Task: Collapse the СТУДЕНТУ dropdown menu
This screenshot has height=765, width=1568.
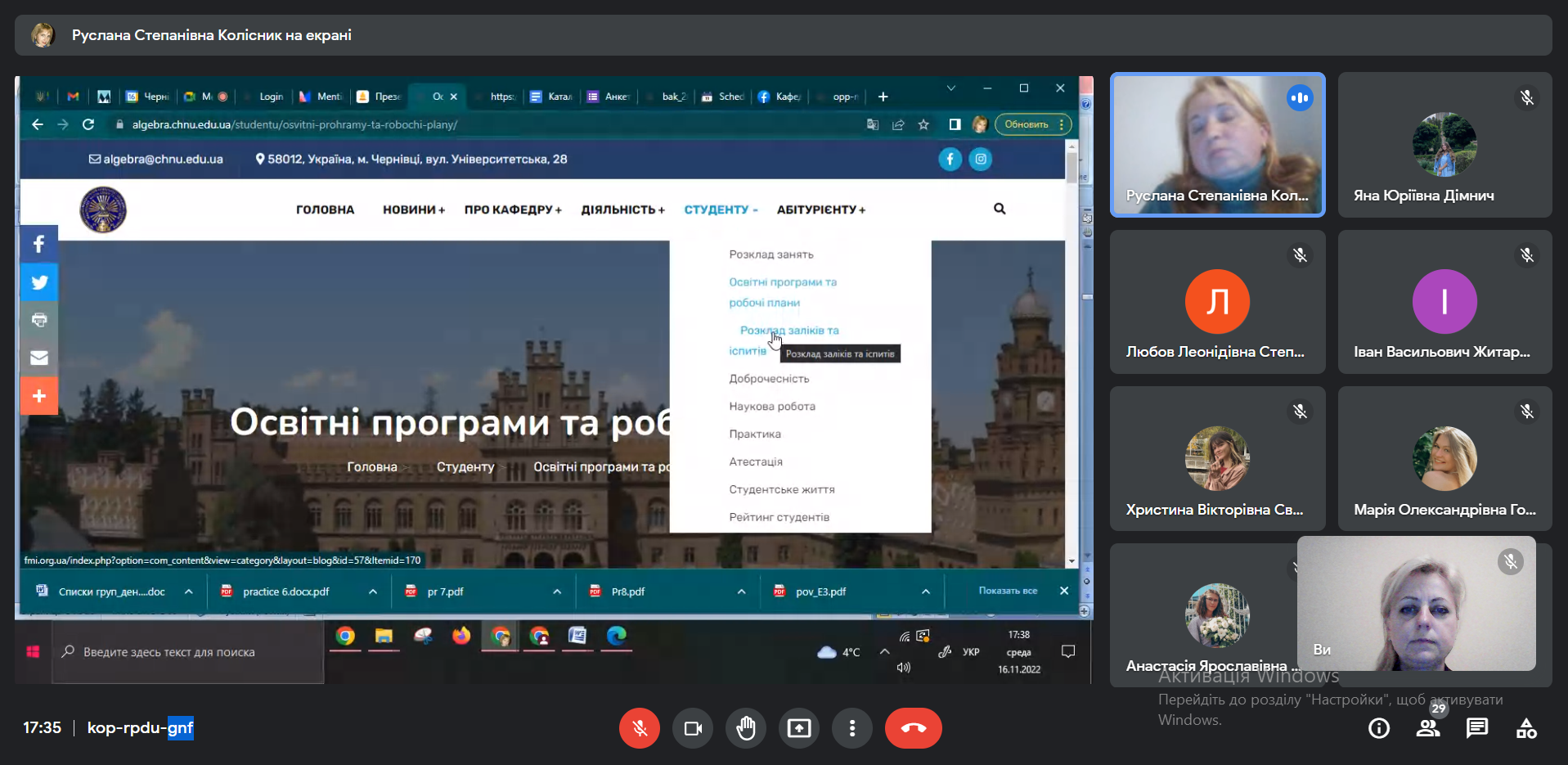Action: coord(721,210)
